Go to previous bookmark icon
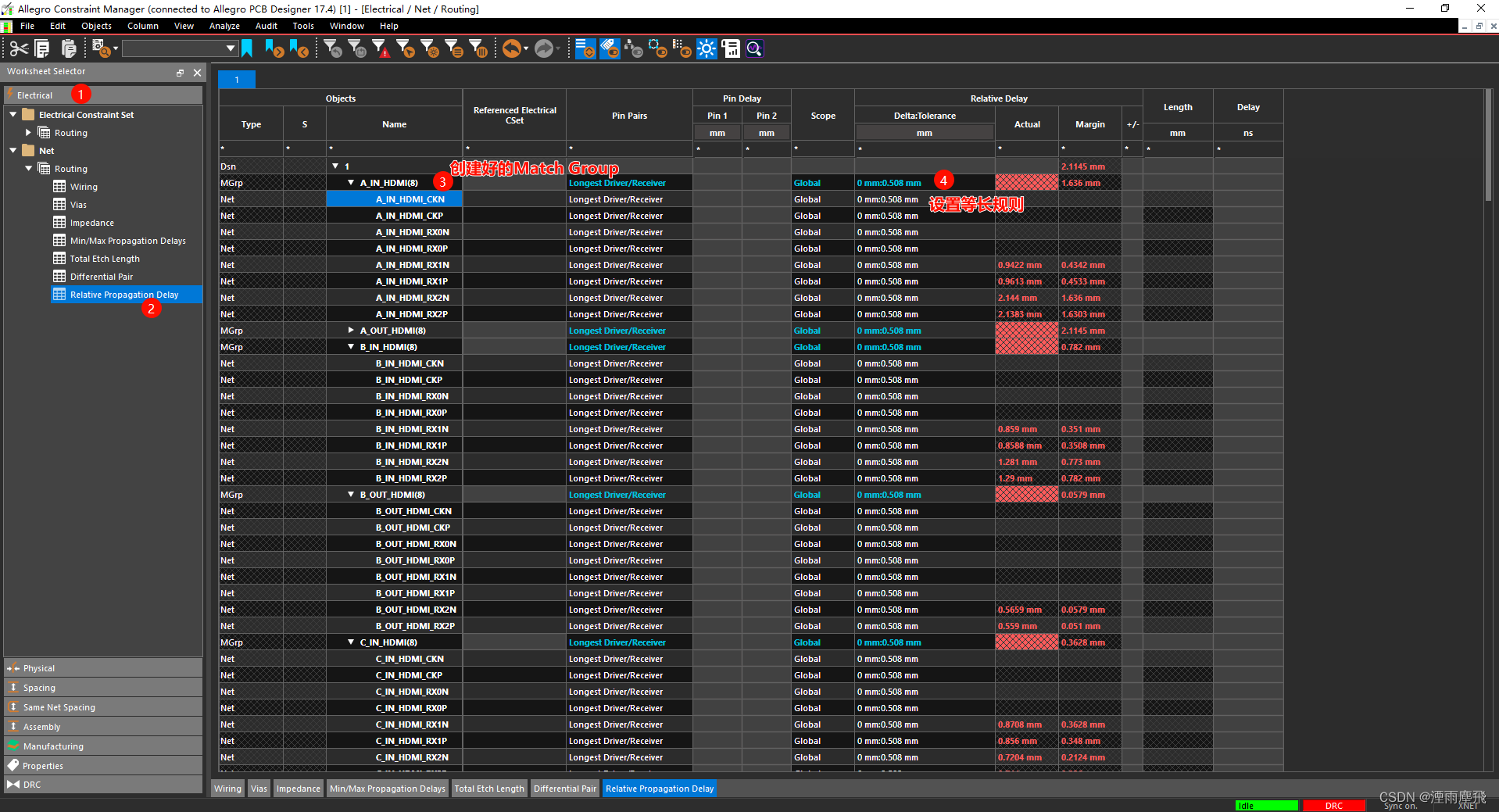Viewport: 1499px width, 812px height. click(299, 48)
